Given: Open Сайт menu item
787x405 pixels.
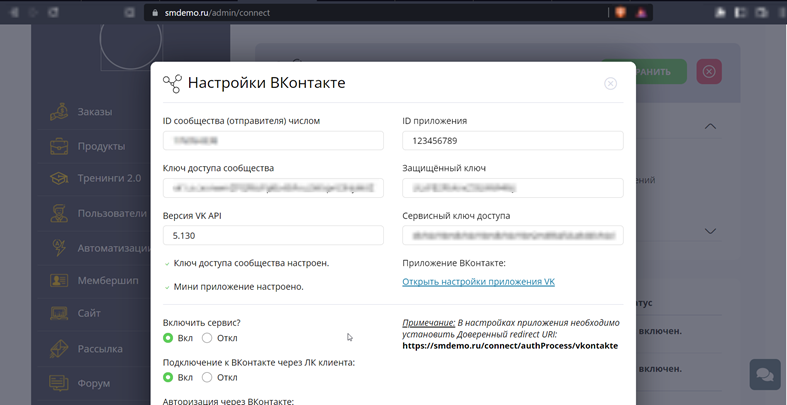Looking at the screenshot, I should tap(89, 313).
